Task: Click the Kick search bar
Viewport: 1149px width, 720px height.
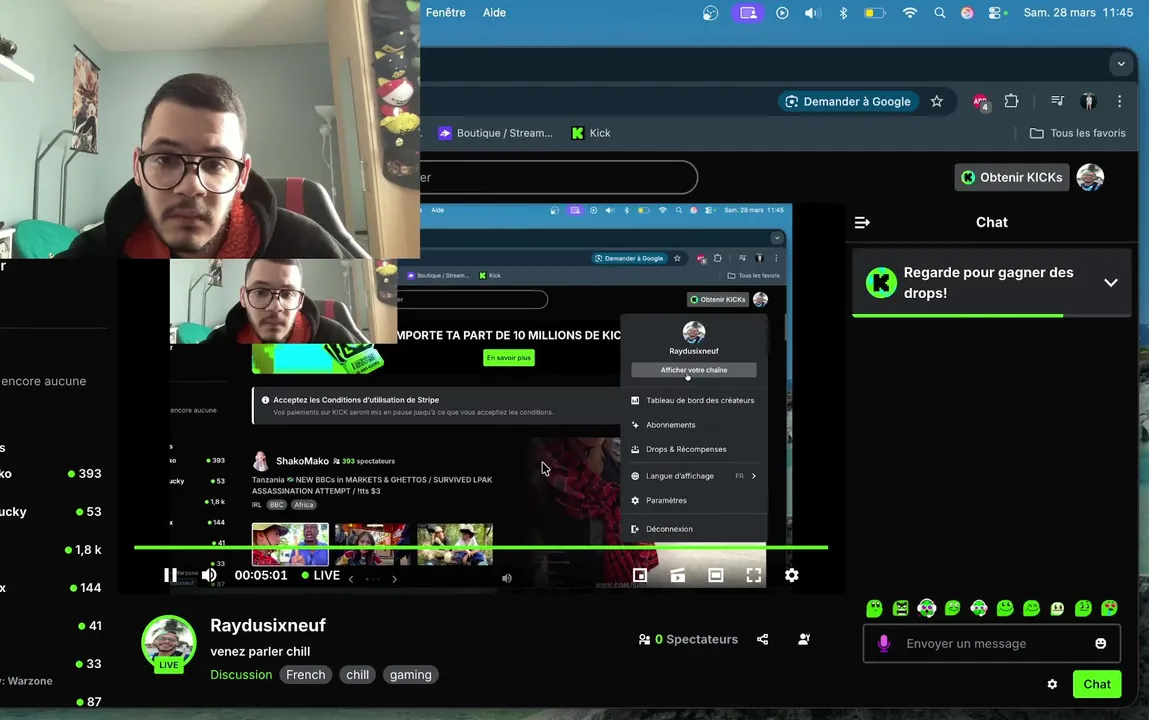Action: 558,177
